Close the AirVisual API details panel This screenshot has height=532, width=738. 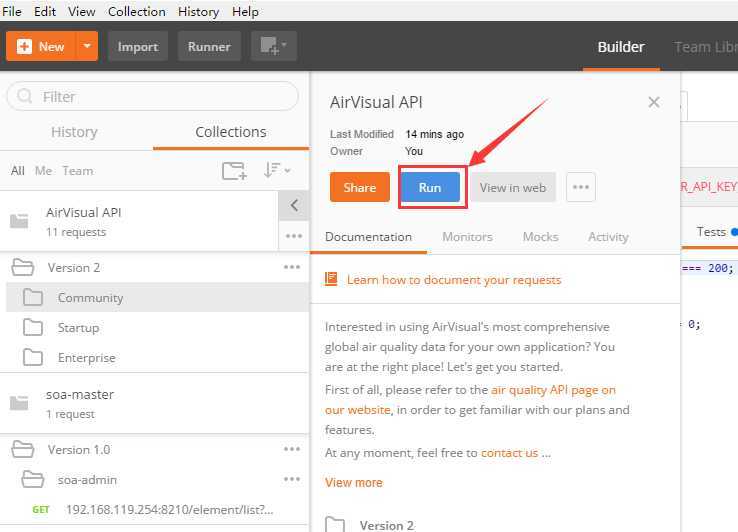[x=654, y=102]
